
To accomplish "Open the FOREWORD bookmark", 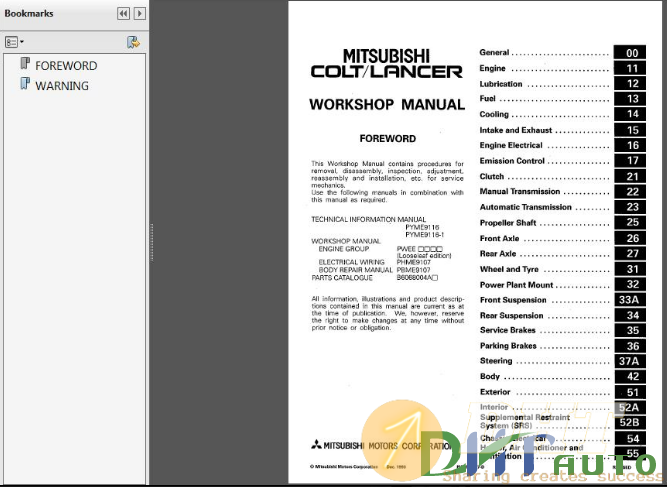I will [66, 66].
